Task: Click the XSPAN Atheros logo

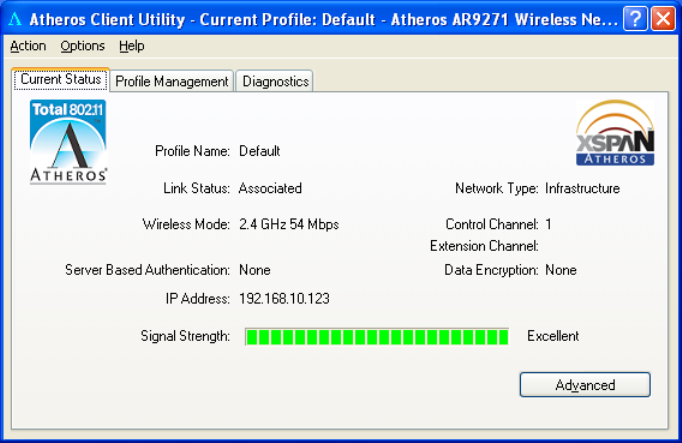Action: (x=615, y=133)
